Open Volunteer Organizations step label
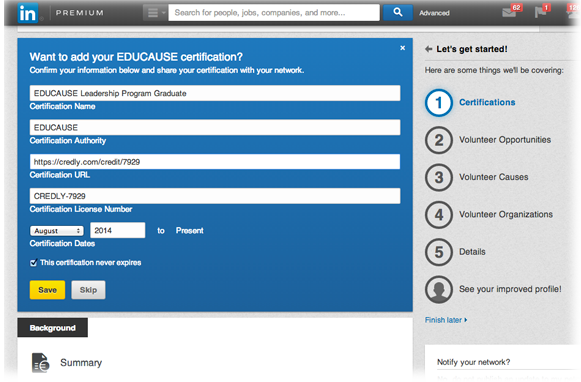This screenshot has height=382, width=581. click(x=506, y=214)
